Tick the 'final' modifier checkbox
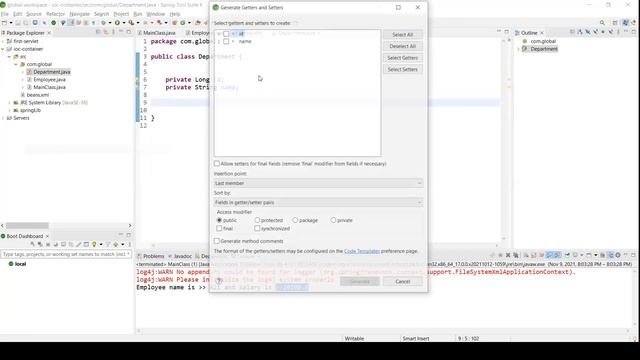 219,229
